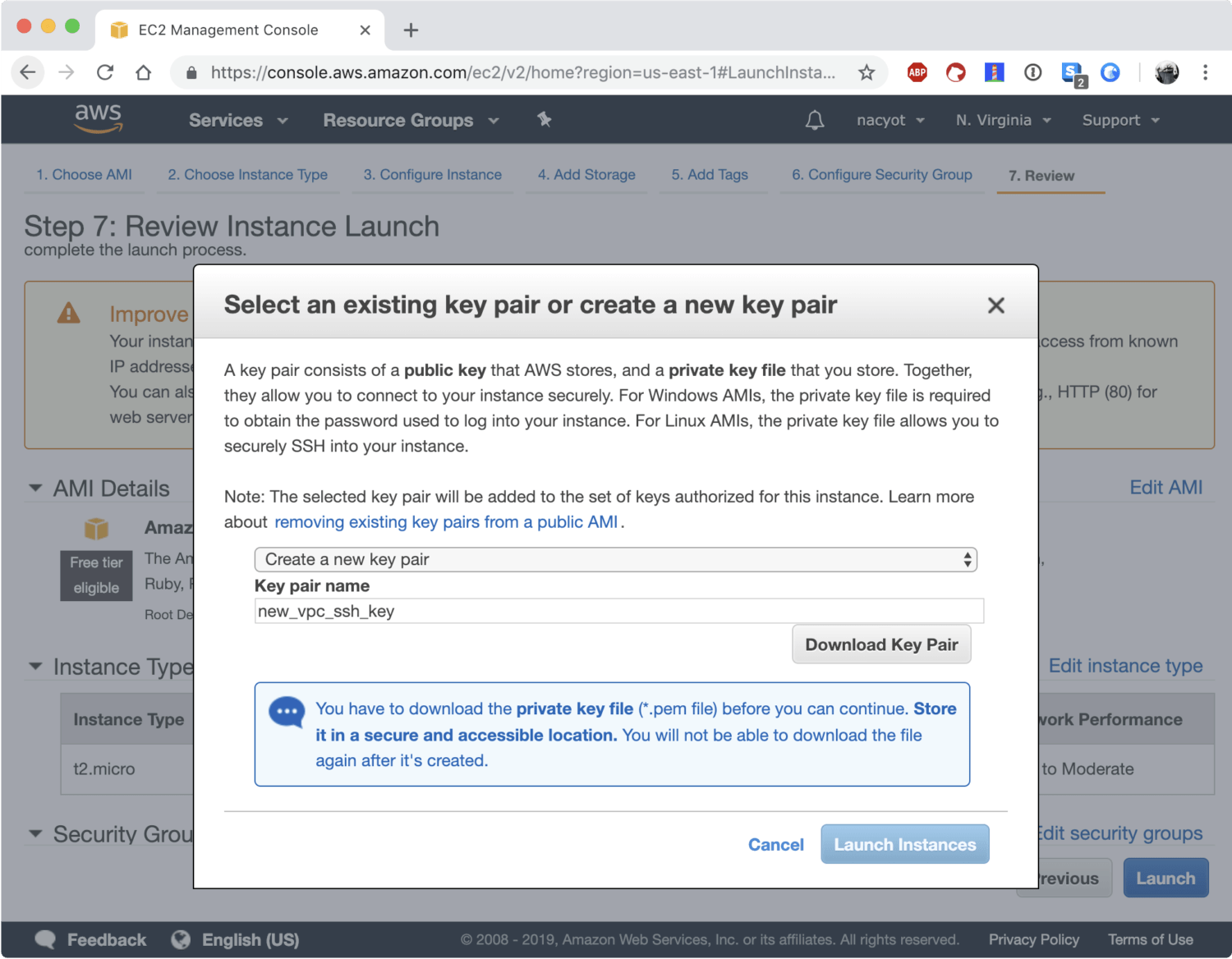The image size is (1232, 959).
Task: Close the key pair dialog with X
Action: pyautogui.click(x=996, y=305)
